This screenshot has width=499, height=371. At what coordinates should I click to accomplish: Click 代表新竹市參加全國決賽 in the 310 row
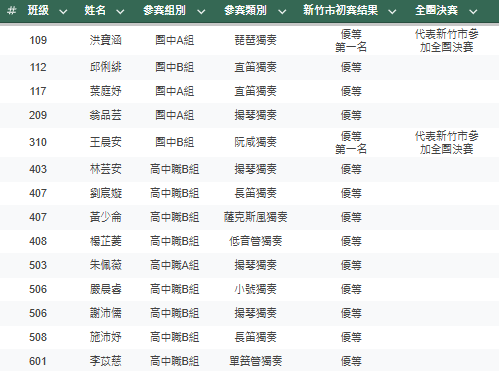point(447,142)
